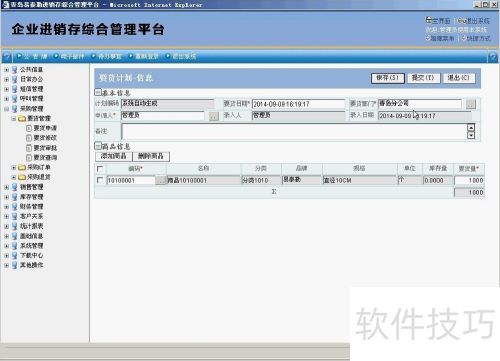The height and width of the screenshot is (361, 500).
Task: Check the row checkbox for item 10100001
Action: click(100, 180)
